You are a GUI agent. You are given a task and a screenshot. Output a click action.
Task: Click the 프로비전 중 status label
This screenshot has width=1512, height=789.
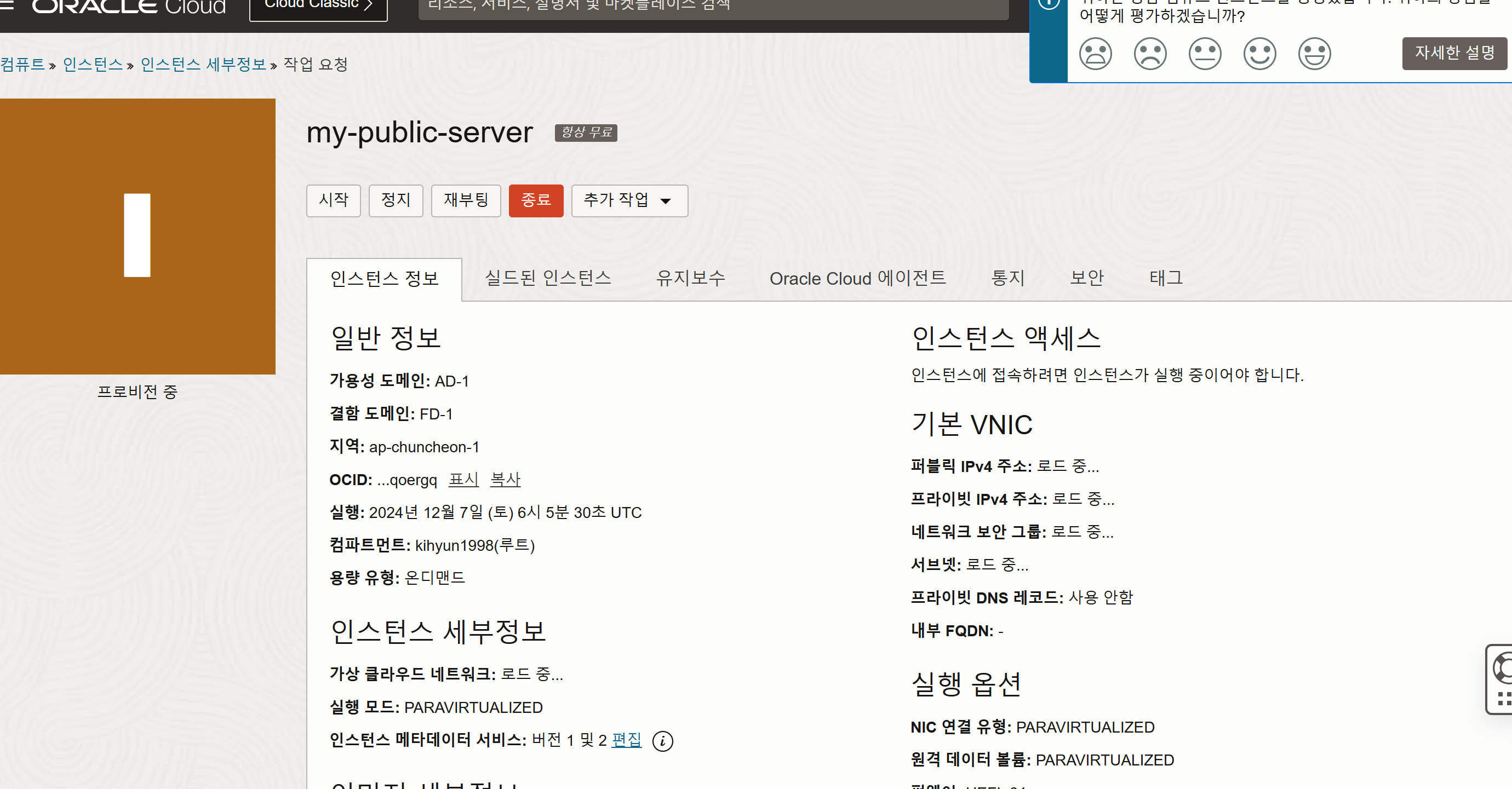pos(138,391)
